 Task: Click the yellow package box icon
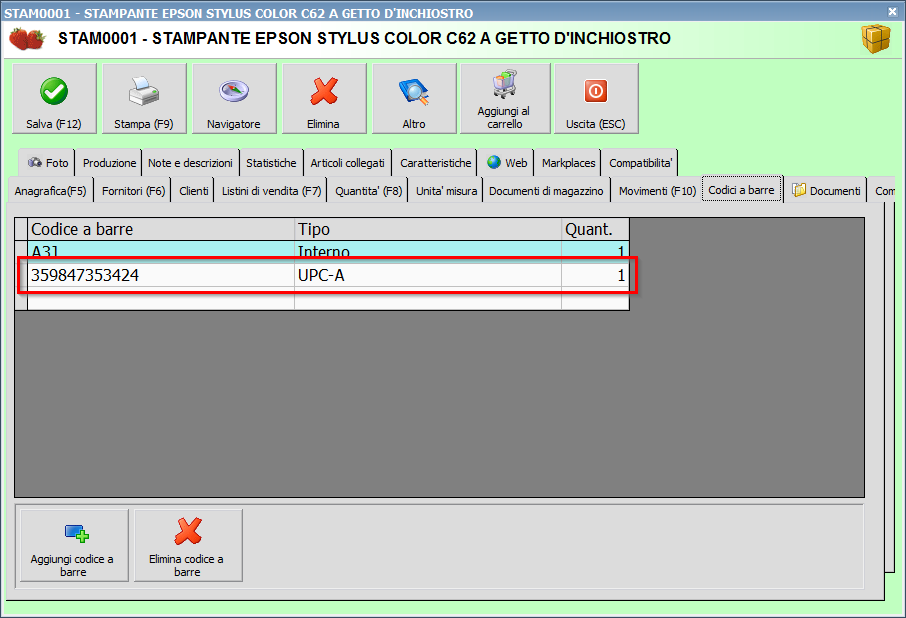pyautogui.click(x=876, y=39)
